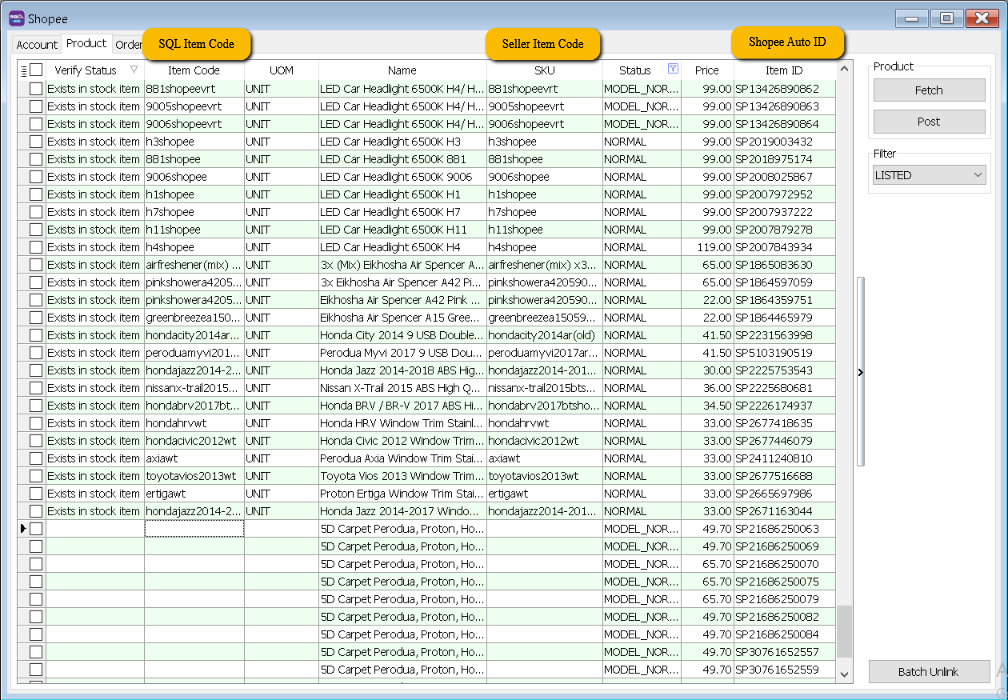Click the current row indicator arrow
This screenshot has width=1008, height=700.
(x=23, y=528)
